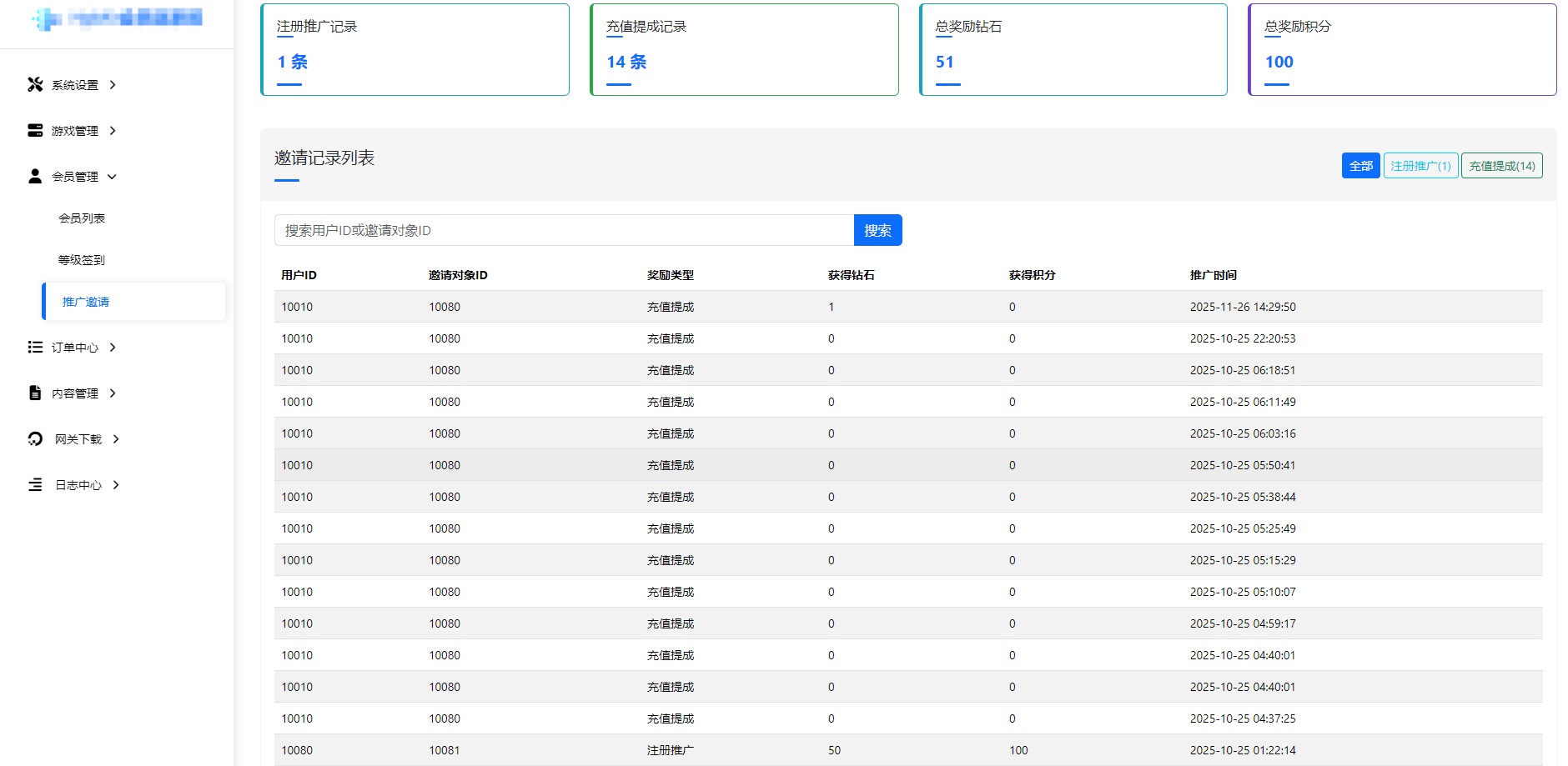Open the 会员列表 submenu item
This screenshot has height=766, width=1568.
tap(82, 218)
